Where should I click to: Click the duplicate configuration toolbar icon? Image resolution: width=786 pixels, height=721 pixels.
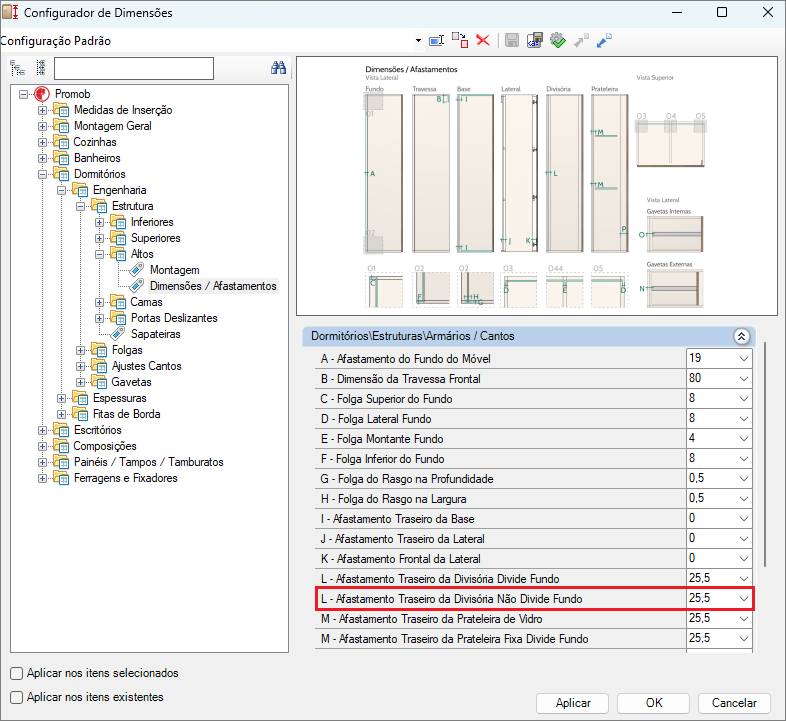(x=459, y=40)
